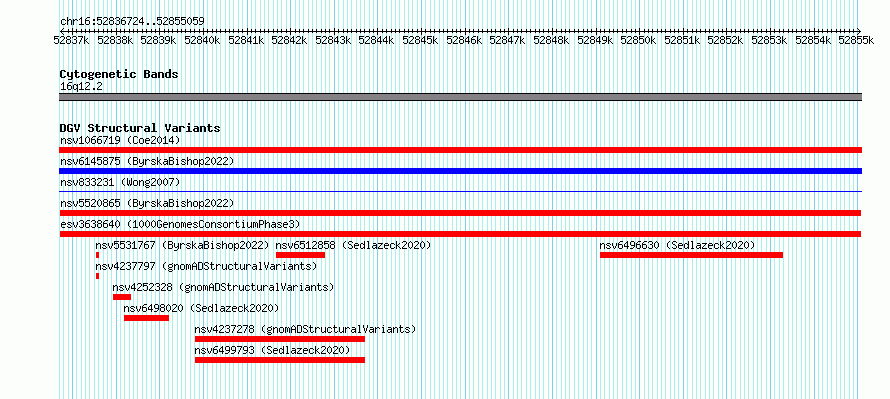Click the Cytogenetic Bands track title
This screenshot has height=399, width=890.
tap(119, 74)
